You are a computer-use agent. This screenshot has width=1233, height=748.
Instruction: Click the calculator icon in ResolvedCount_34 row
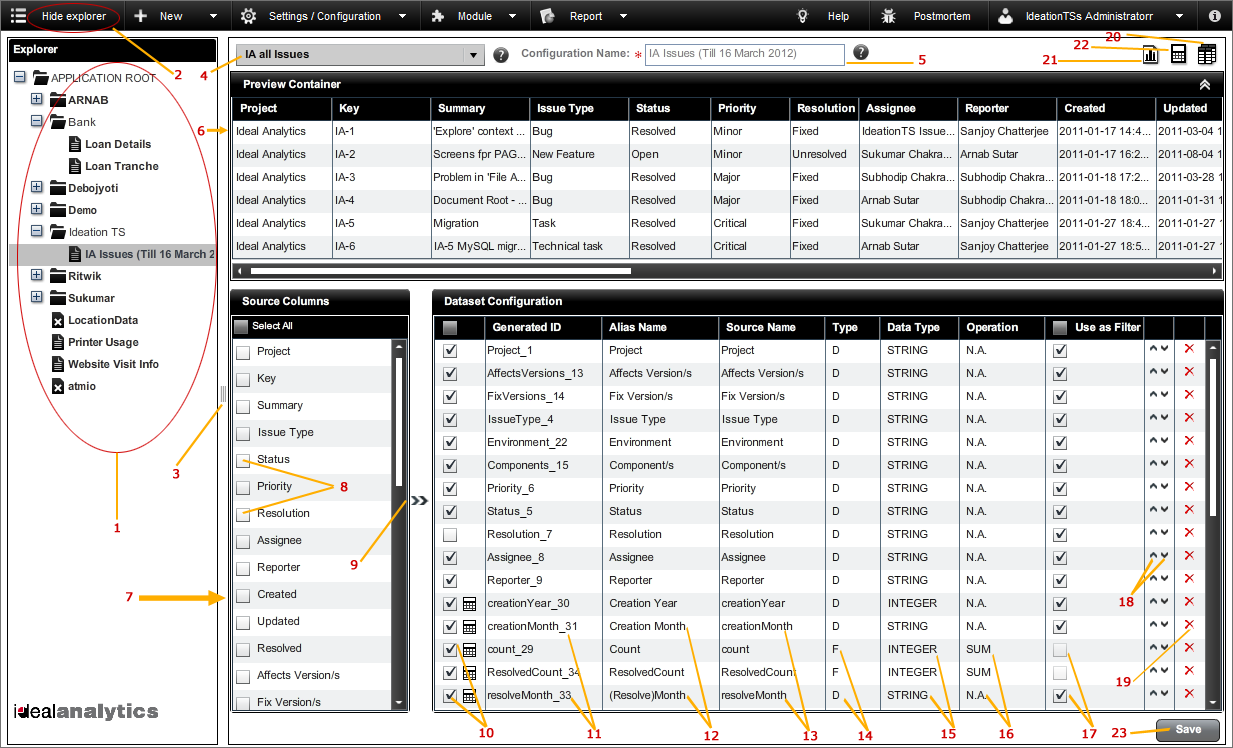[469, 673]
